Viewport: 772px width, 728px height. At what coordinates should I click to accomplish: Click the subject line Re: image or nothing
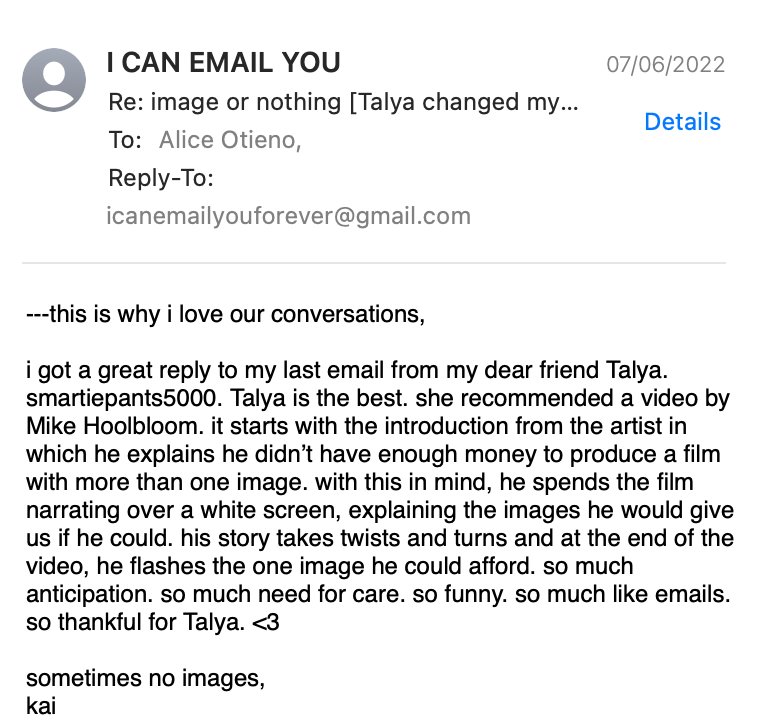(x=342, y=102)
